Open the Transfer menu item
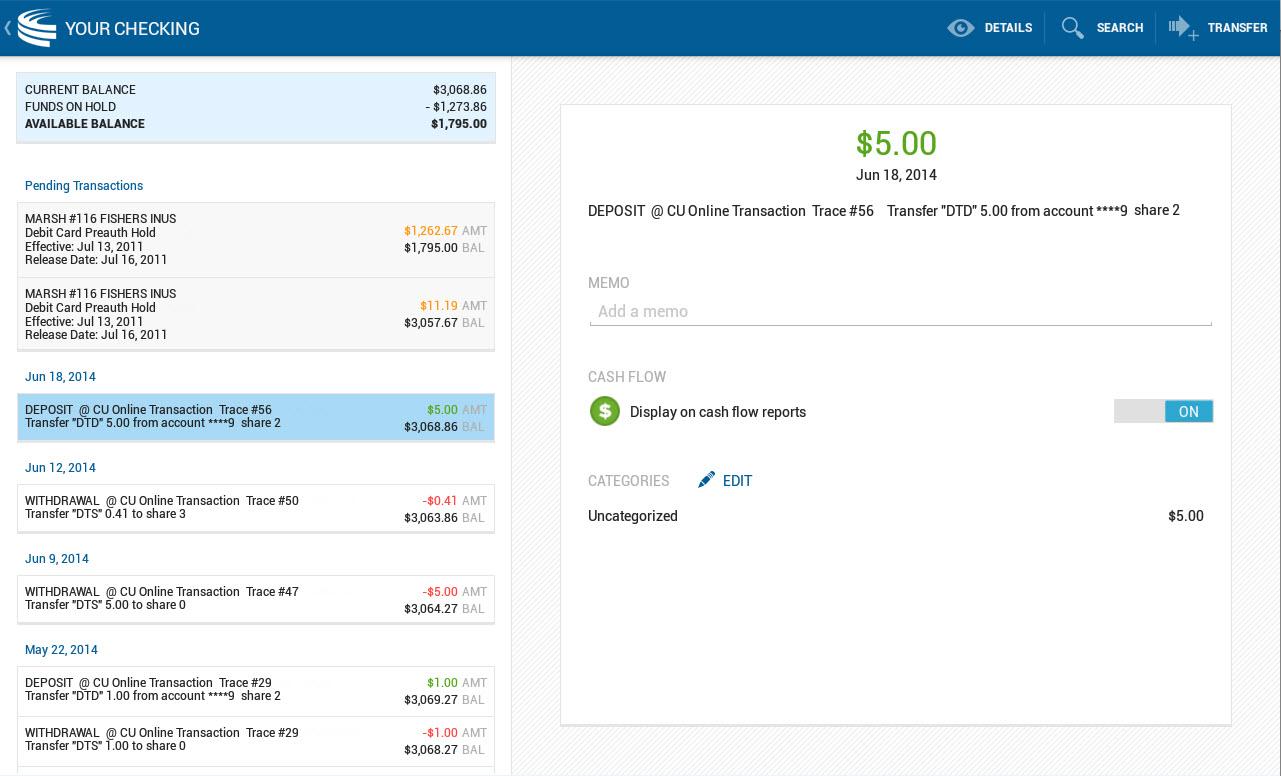The image size is (1281, 776). (x=1237, y=28)
